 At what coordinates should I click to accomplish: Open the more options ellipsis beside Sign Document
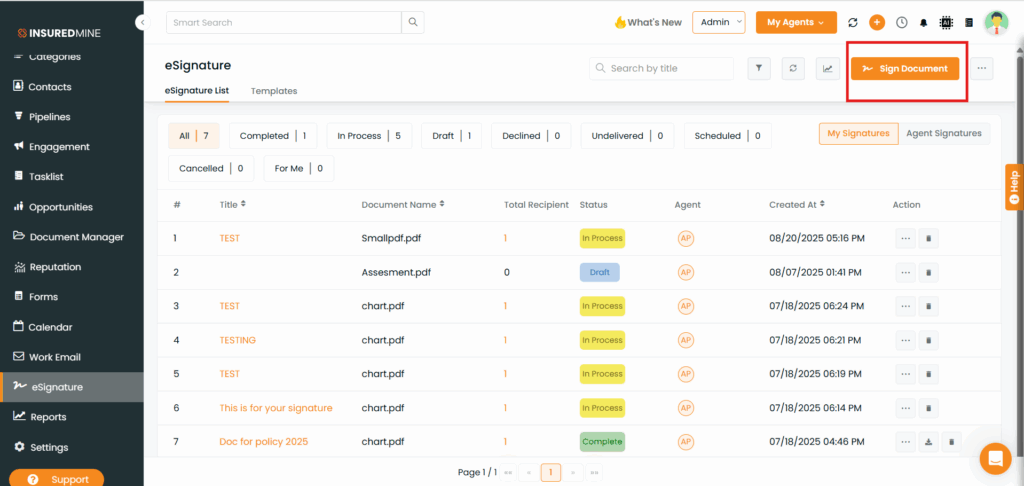(x=982, y=69)
